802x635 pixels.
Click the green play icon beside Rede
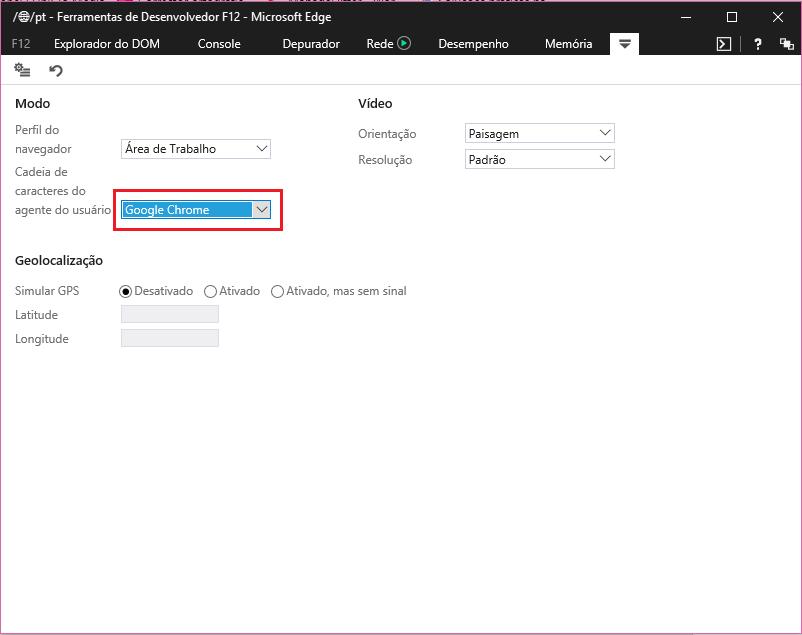point(404,43)
